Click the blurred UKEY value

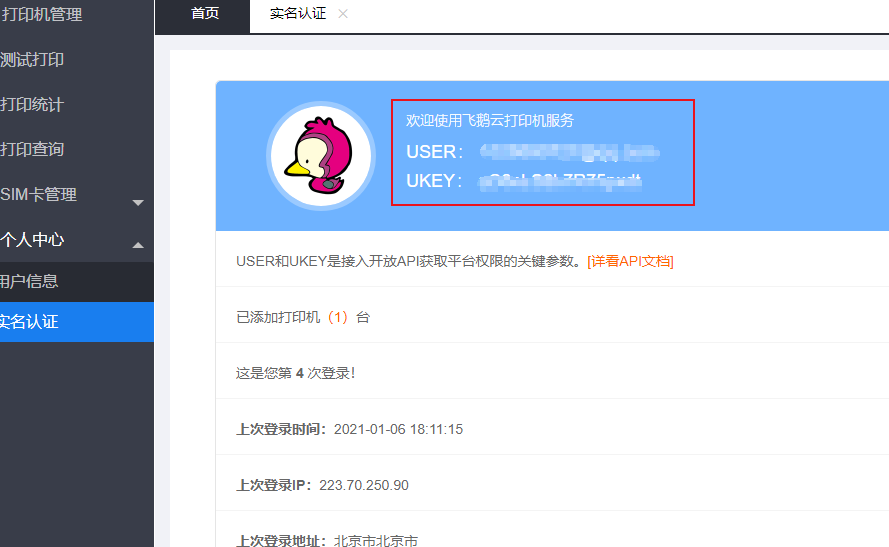coord(560,181)
